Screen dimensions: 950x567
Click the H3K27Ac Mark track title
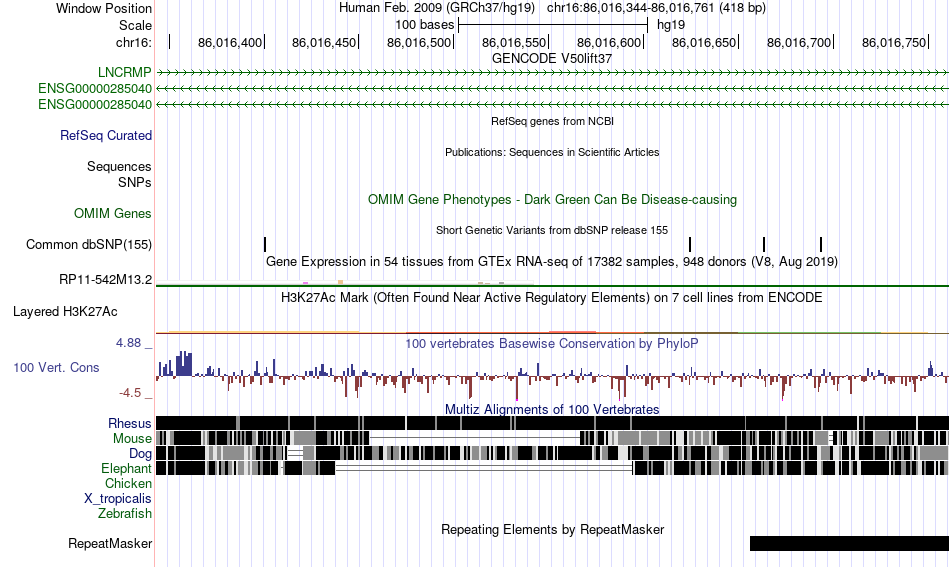tap(552, 297)
